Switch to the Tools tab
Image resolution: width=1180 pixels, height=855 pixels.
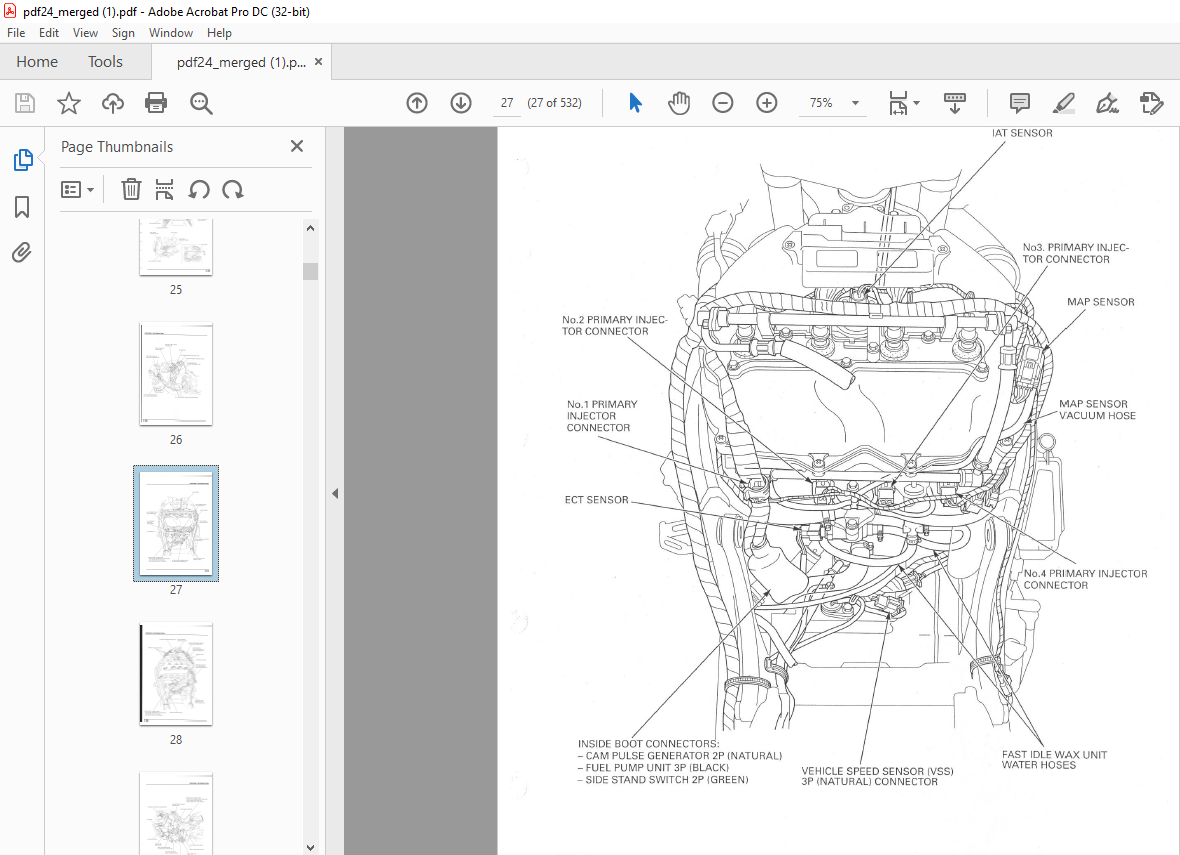pyautogui.click(x=105, y=62)
